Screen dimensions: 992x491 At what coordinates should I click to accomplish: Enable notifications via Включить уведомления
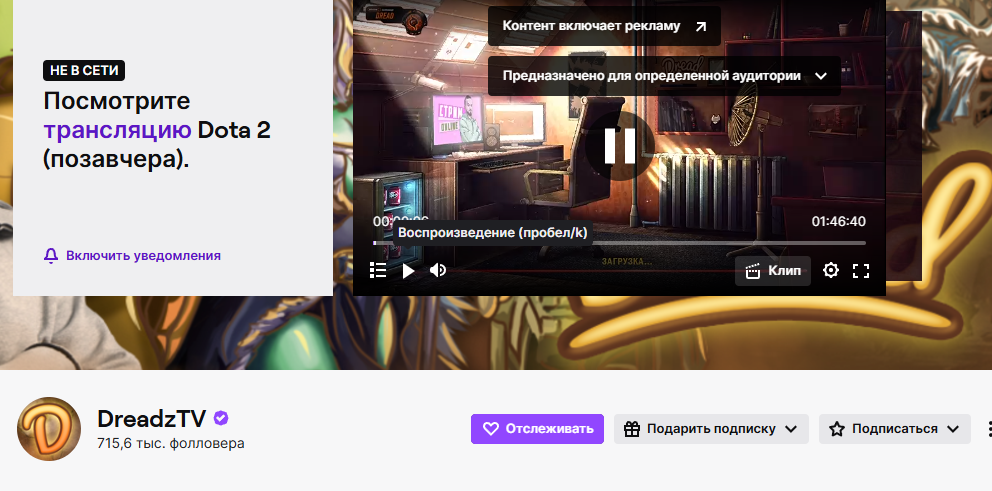tap(143, 255)
